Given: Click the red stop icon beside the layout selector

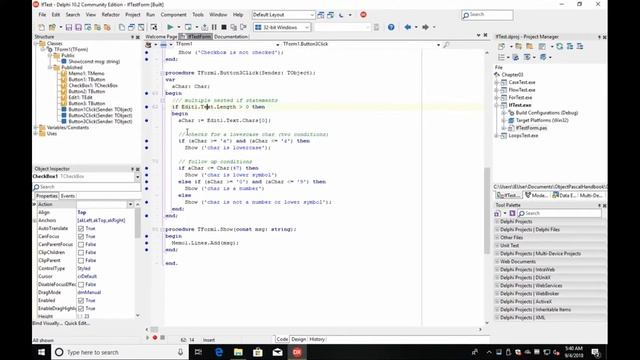Looking at the screenshot, I should point(363,15).
